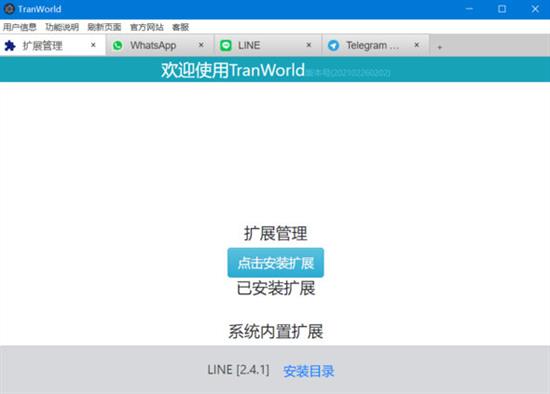Click the 点击安装扩展 button
550x394 pixels.
276,263
